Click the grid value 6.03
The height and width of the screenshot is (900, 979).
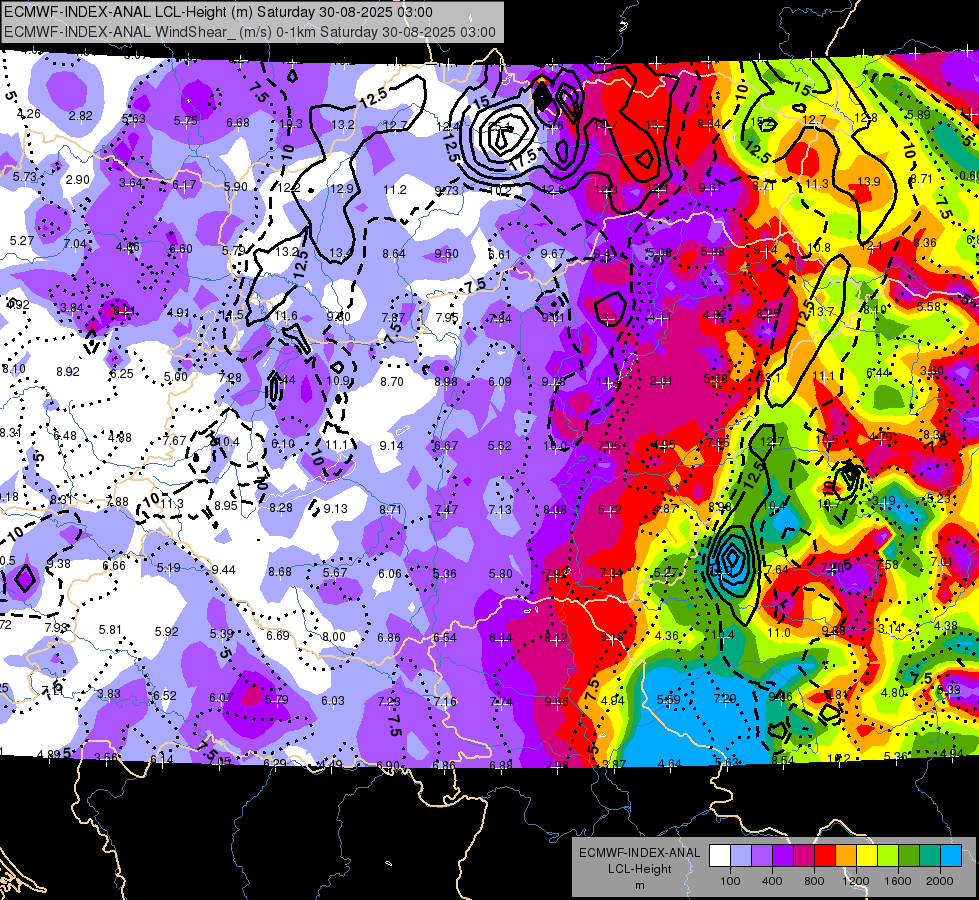pos(333,701)
